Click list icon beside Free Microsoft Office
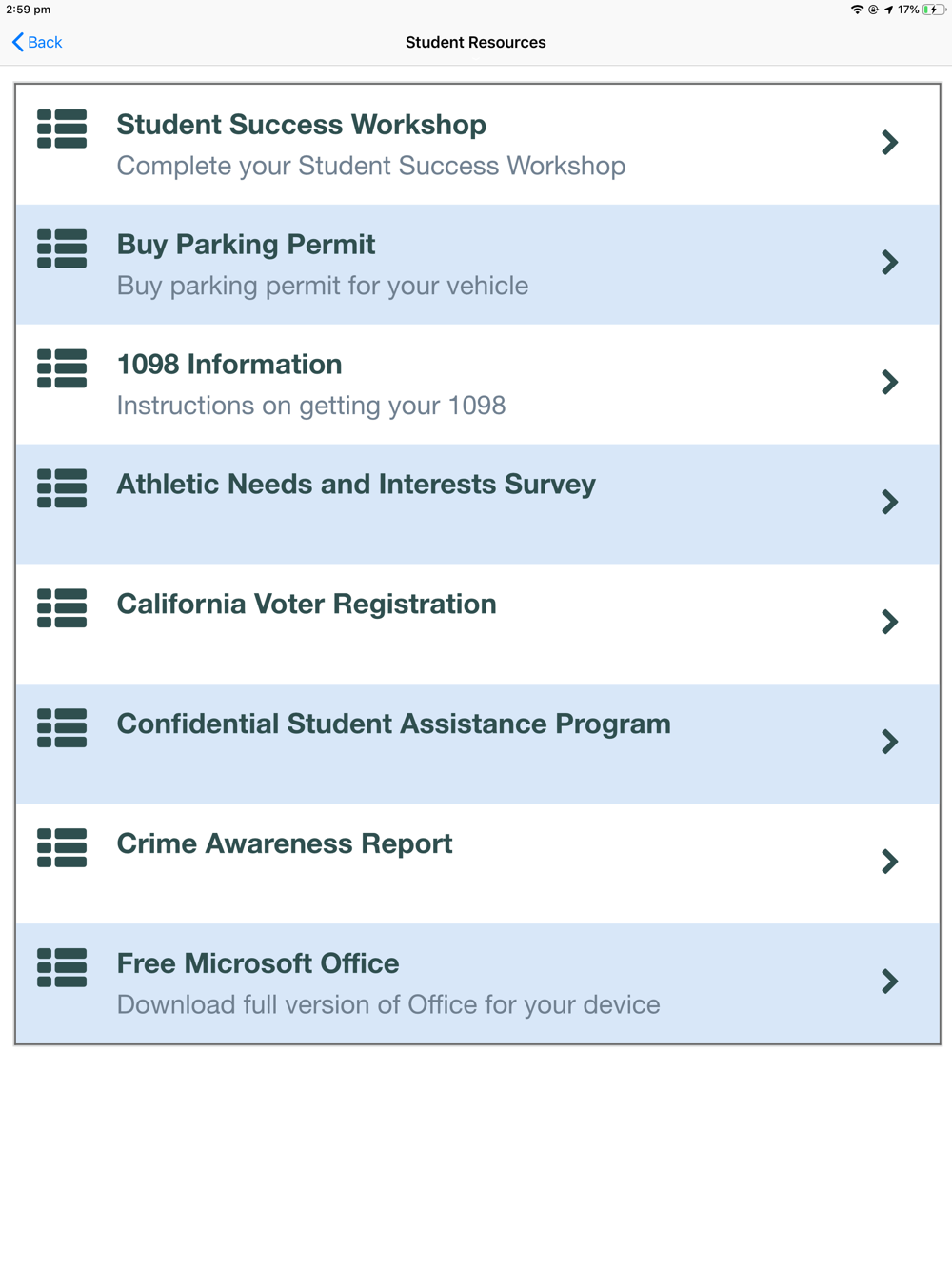Viewport: 952px width, 1270px height. [62, 968]
